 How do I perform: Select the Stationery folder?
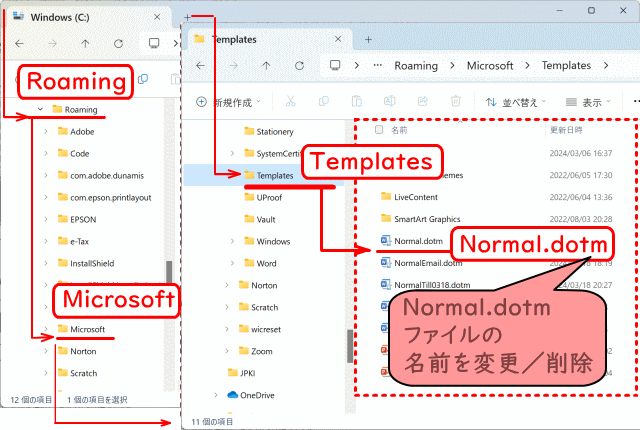click(269, 131)
